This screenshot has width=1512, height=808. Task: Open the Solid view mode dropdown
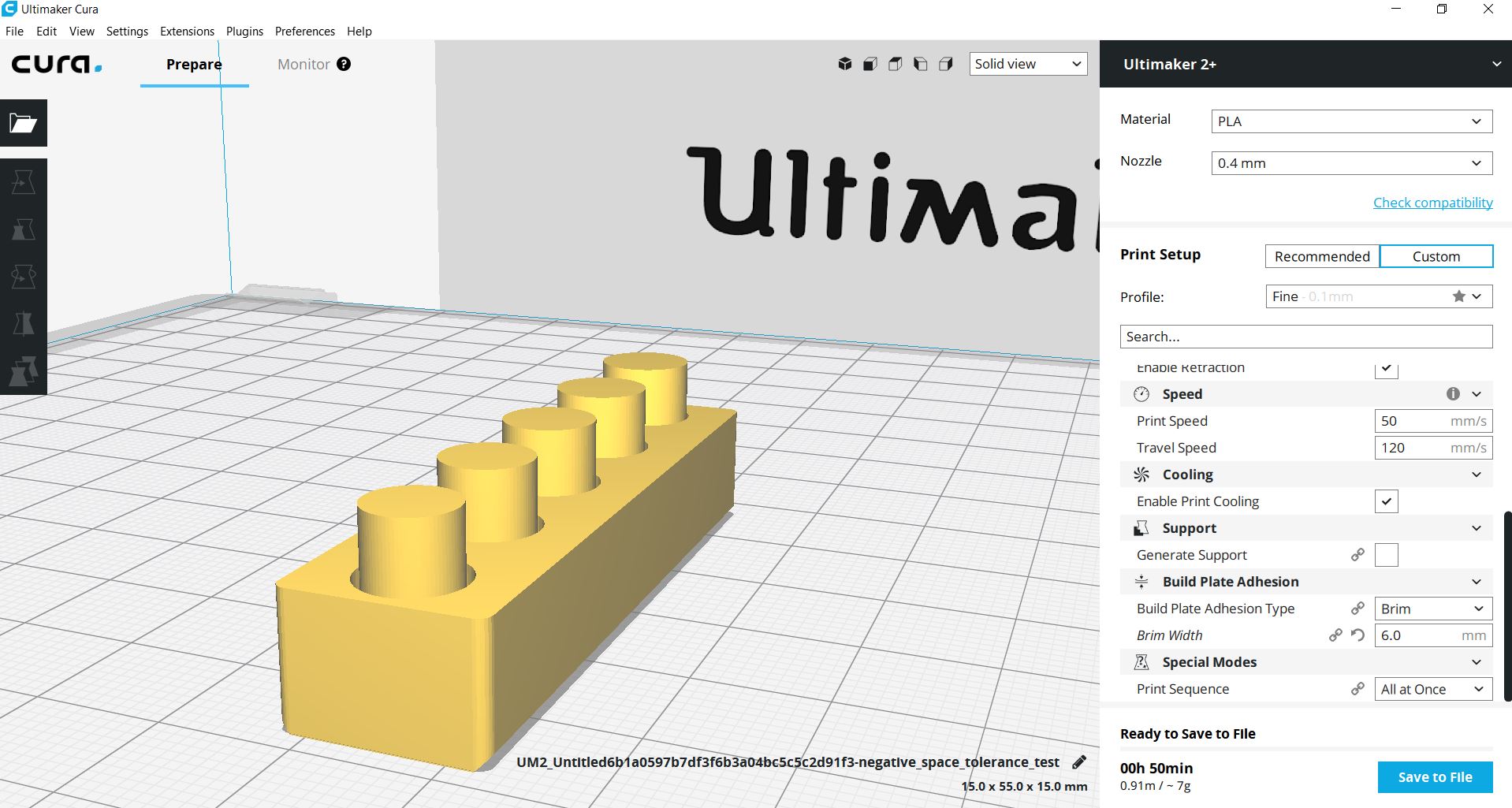[x=1028, y=64]
